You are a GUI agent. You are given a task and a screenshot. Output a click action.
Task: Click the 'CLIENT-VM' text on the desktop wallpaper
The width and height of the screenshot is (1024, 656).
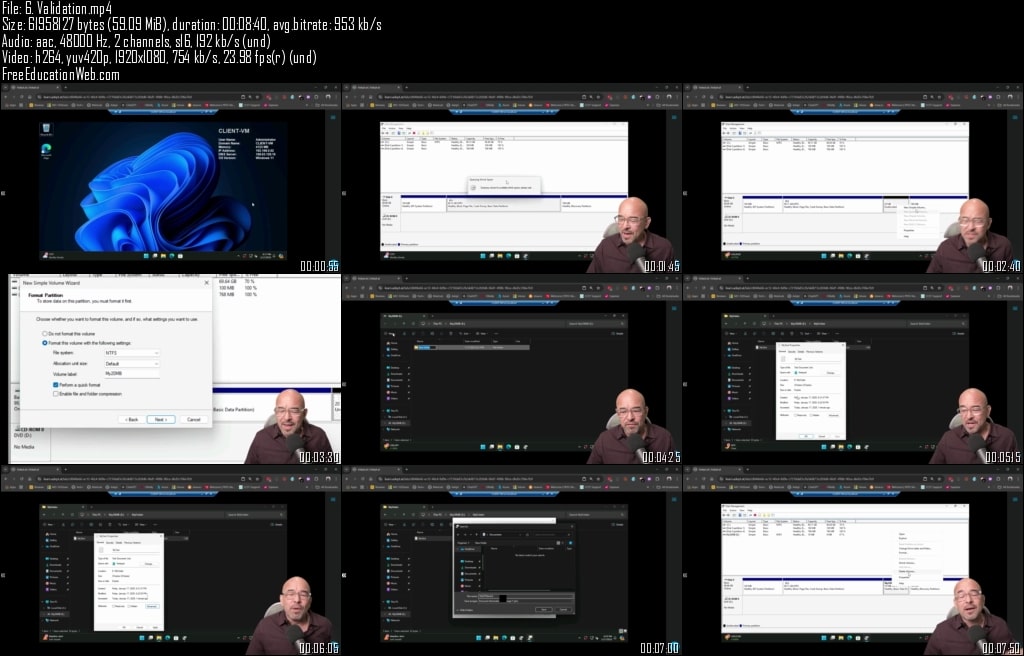click(234, 131)
